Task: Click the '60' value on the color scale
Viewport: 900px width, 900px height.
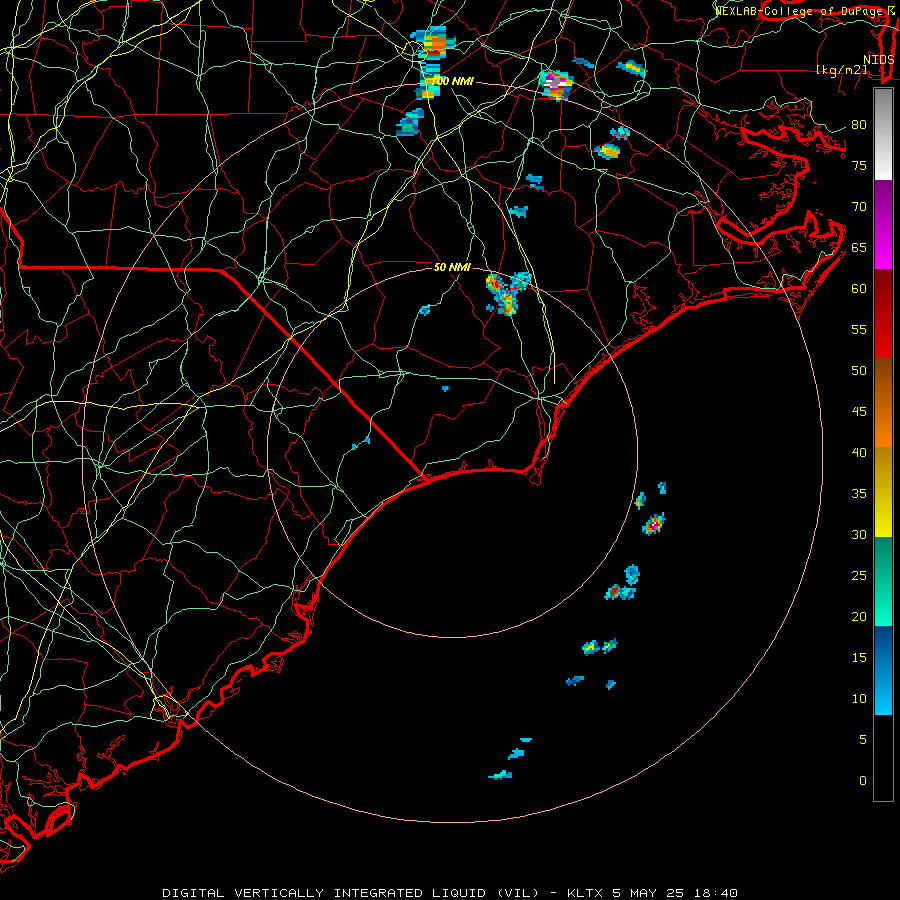Action: (x=859, y=289)
